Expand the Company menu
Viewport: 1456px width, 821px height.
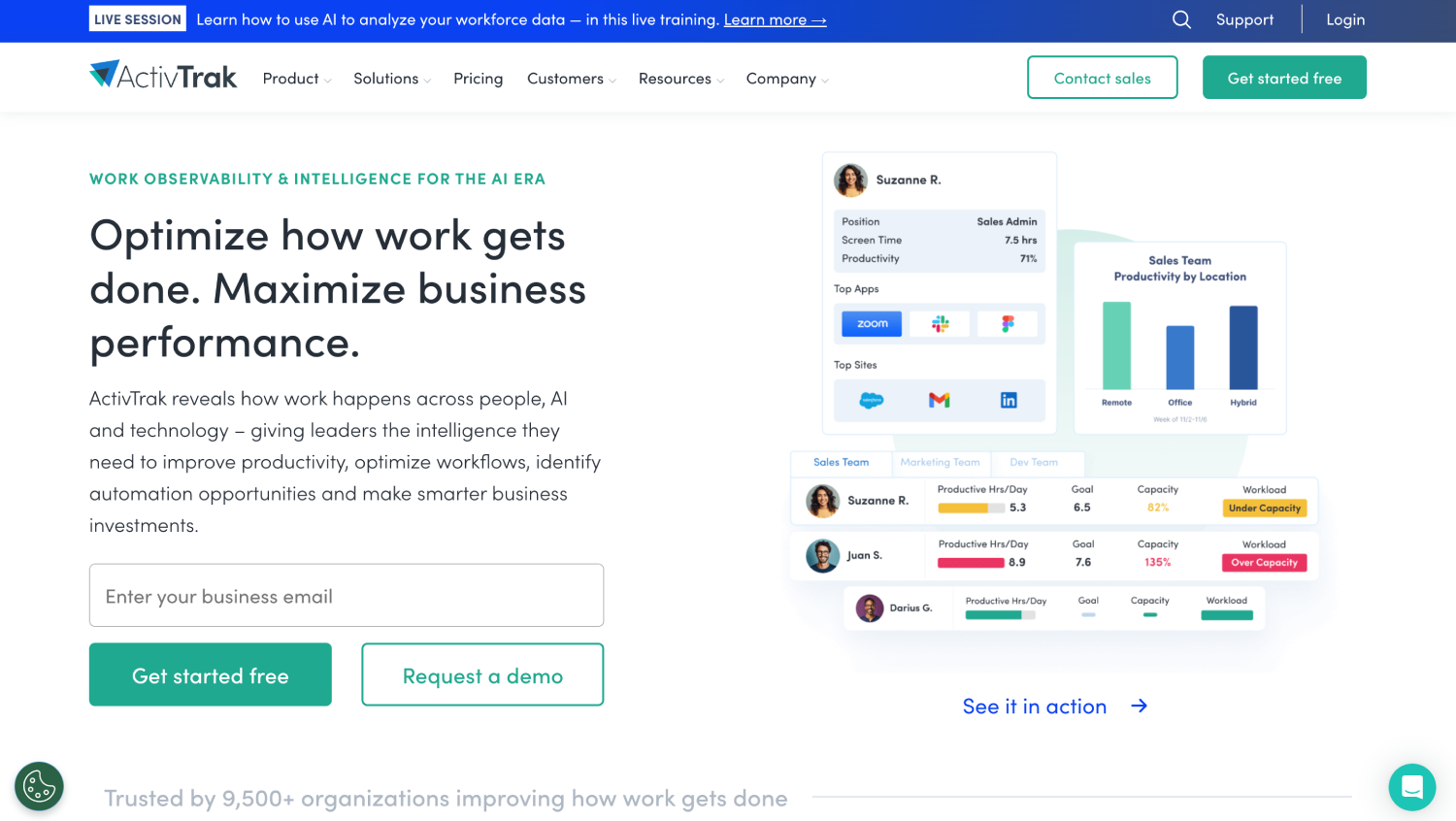pos(787,79)
